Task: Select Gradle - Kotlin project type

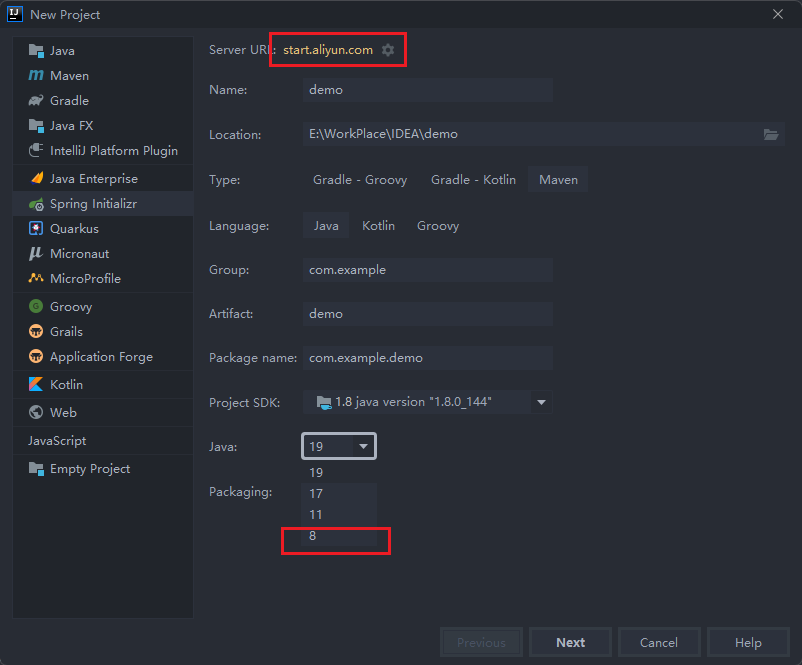Action: (473, 180)
